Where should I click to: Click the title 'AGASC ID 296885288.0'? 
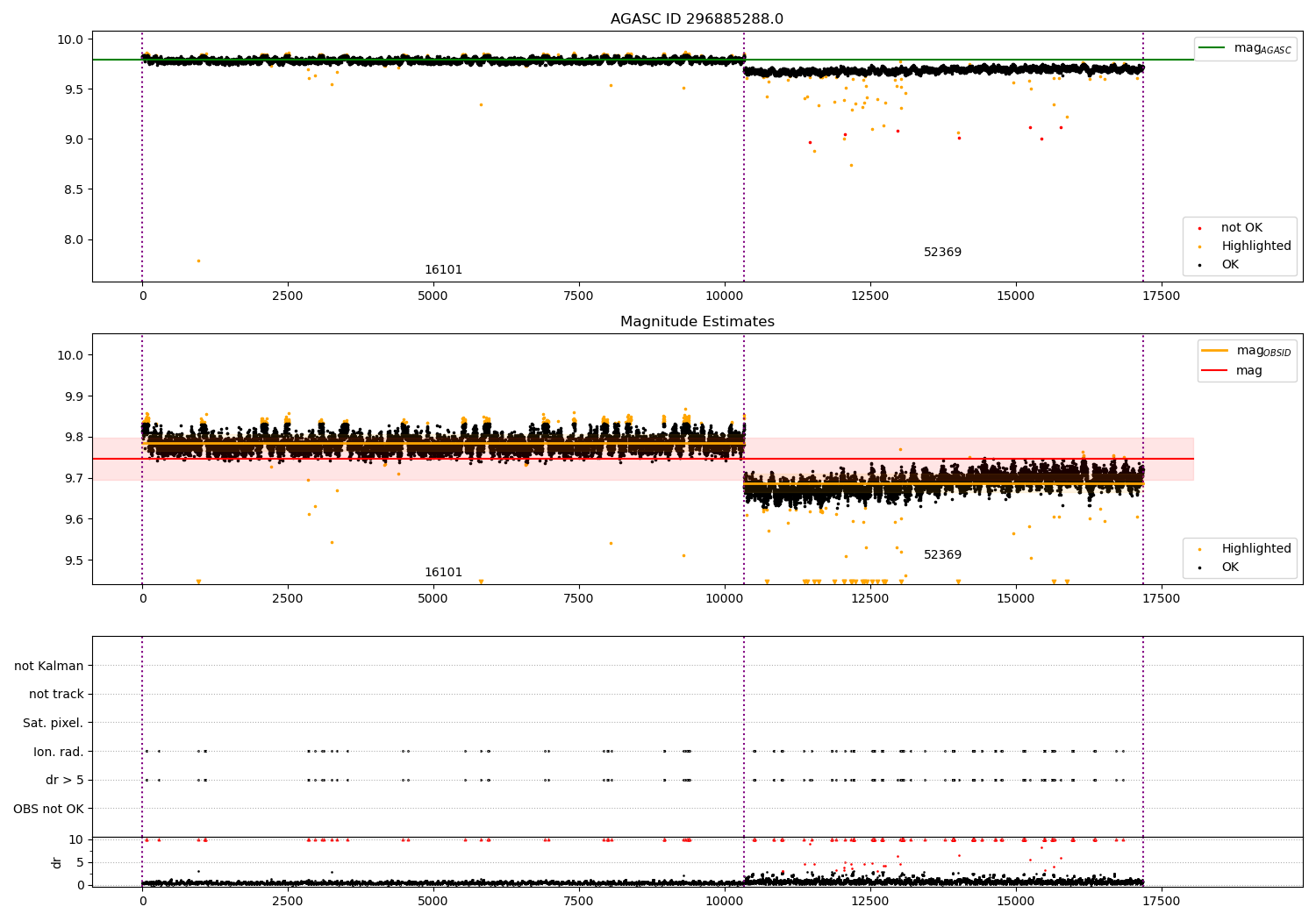point(697,19)
